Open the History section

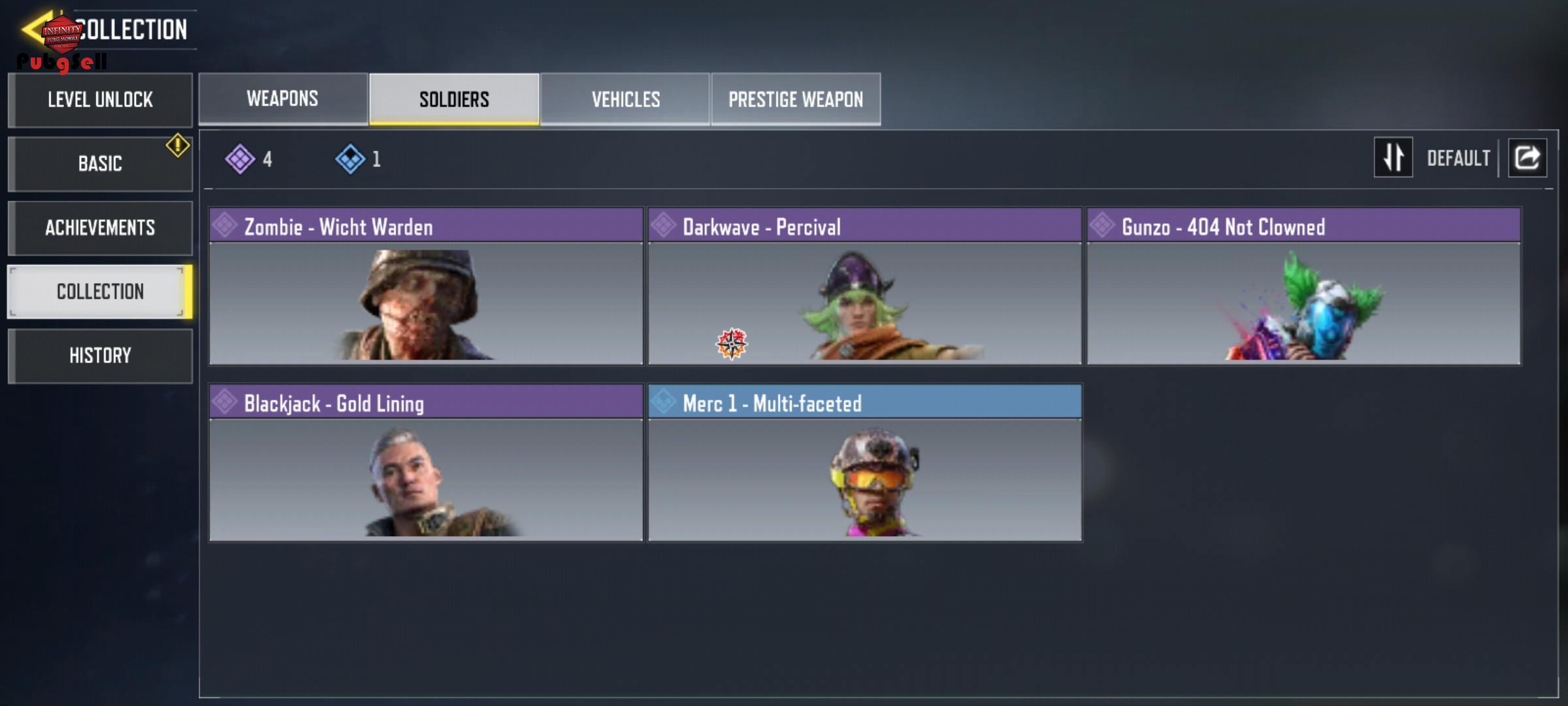pos(100,356)
